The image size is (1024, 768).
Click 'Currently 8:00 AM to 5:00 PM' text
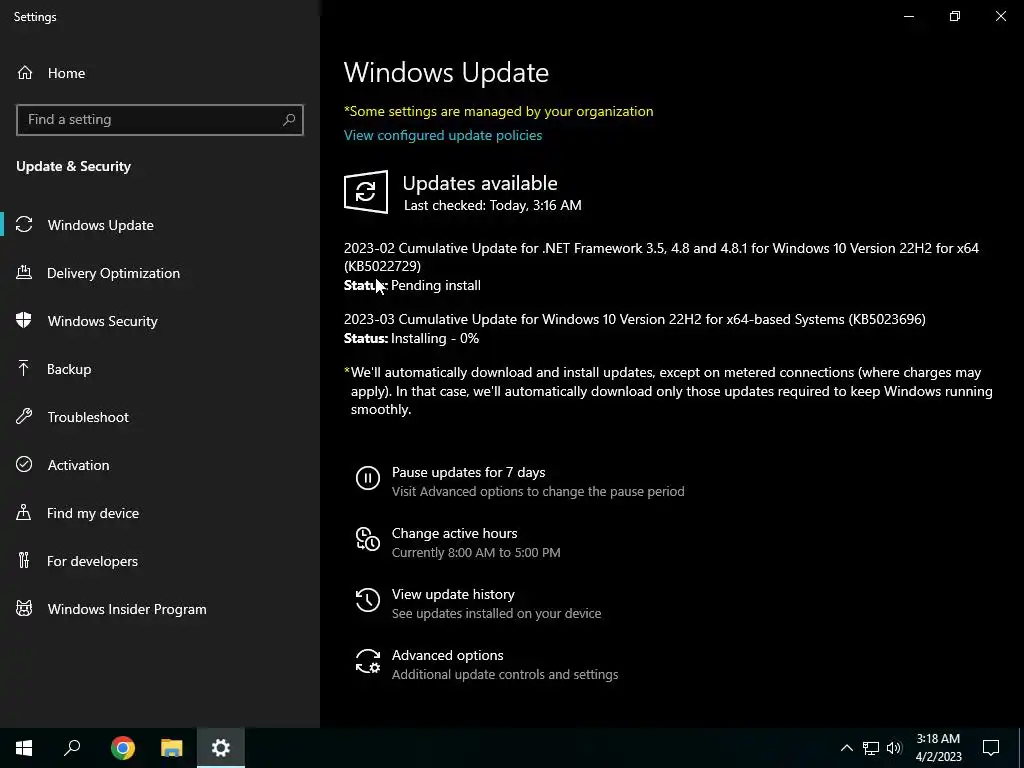(x=476, y=552)
